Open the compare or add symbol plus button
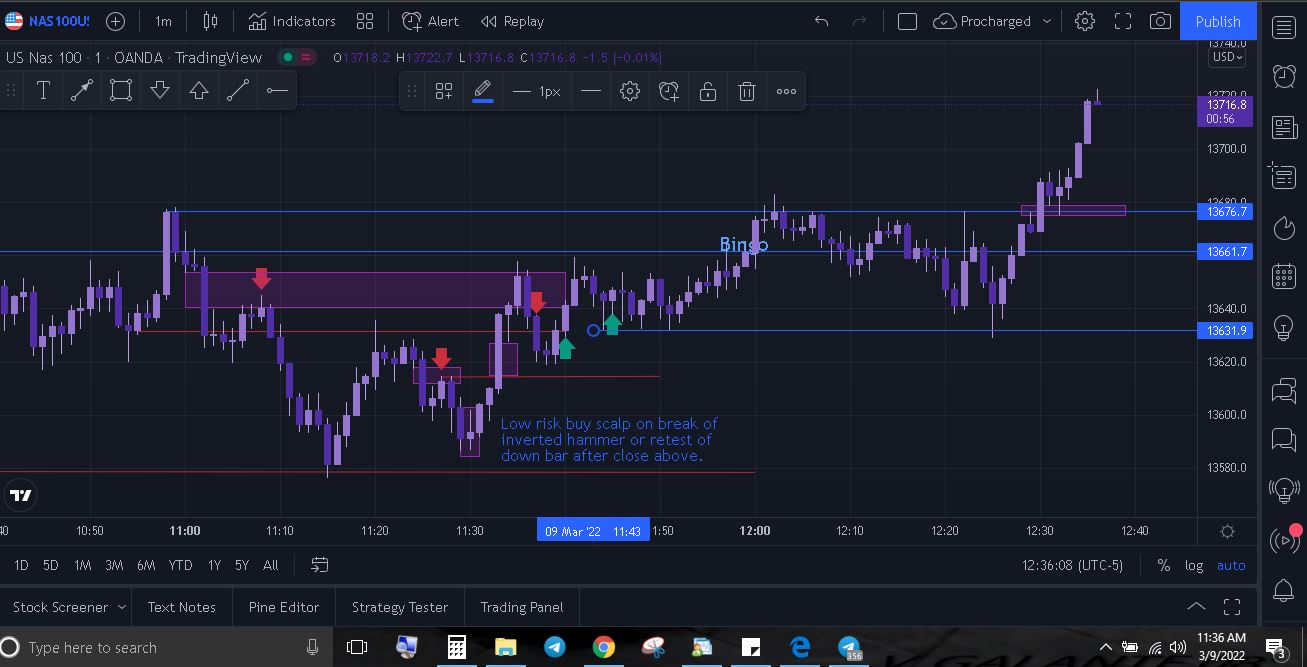This screenshot has height=667, width=1307. tap(116, 21)
